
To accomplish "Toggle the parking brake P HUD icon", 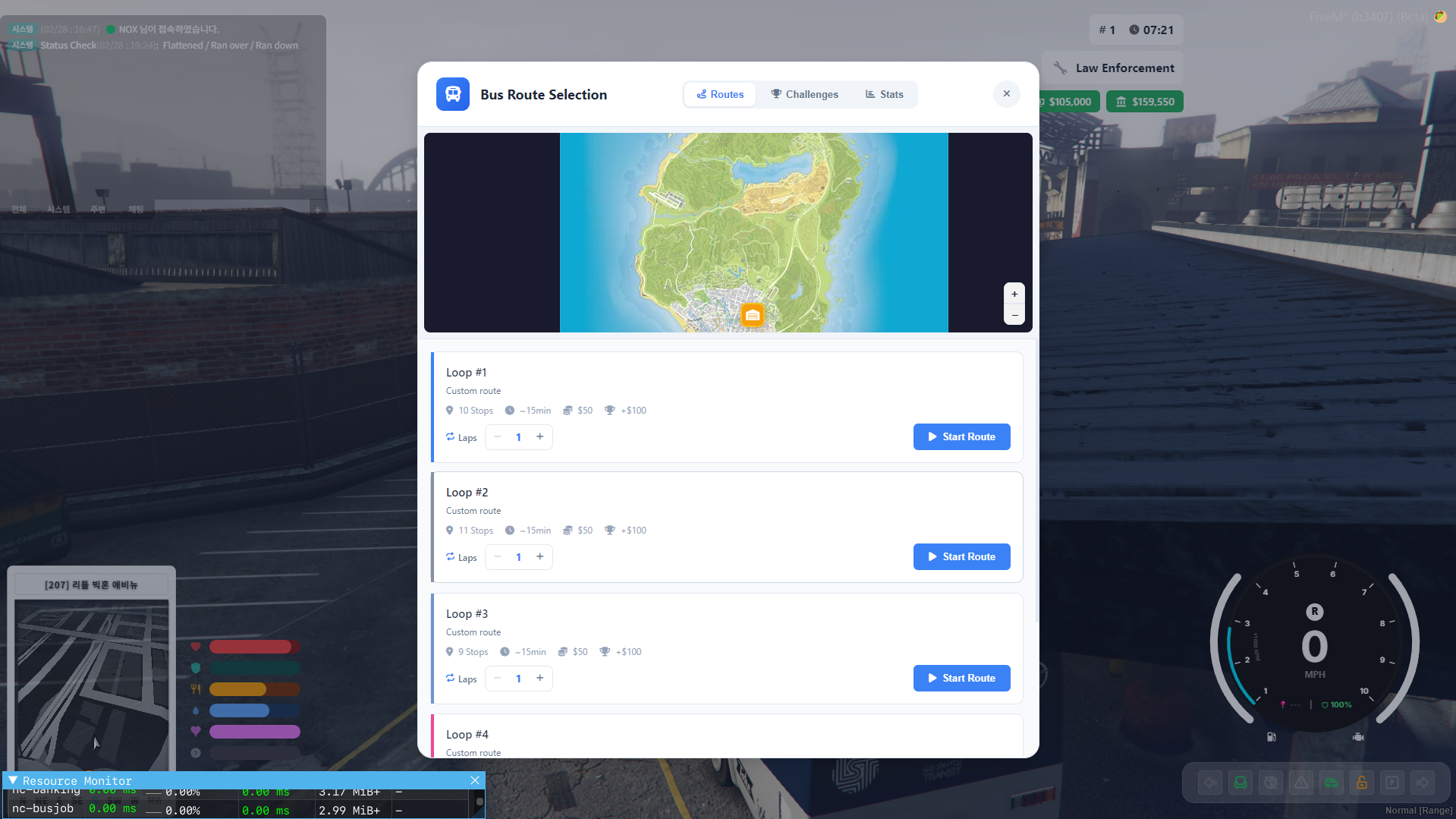I will click(x=1392, y=783).
